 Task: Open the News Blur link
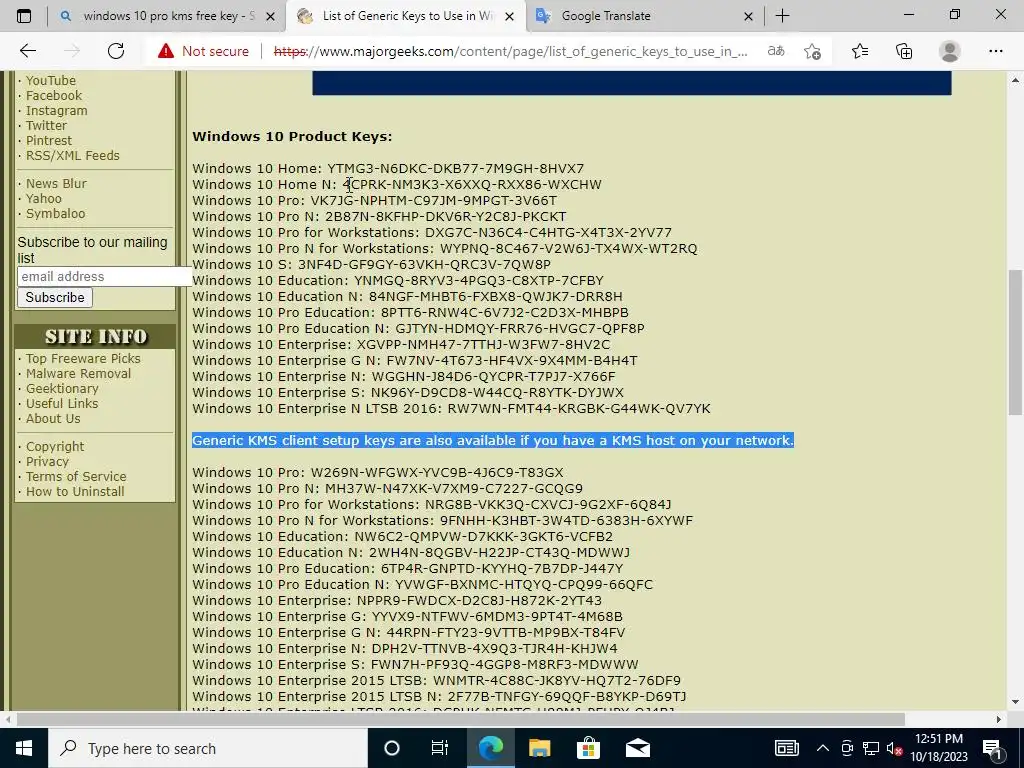[x=56, y=184]
